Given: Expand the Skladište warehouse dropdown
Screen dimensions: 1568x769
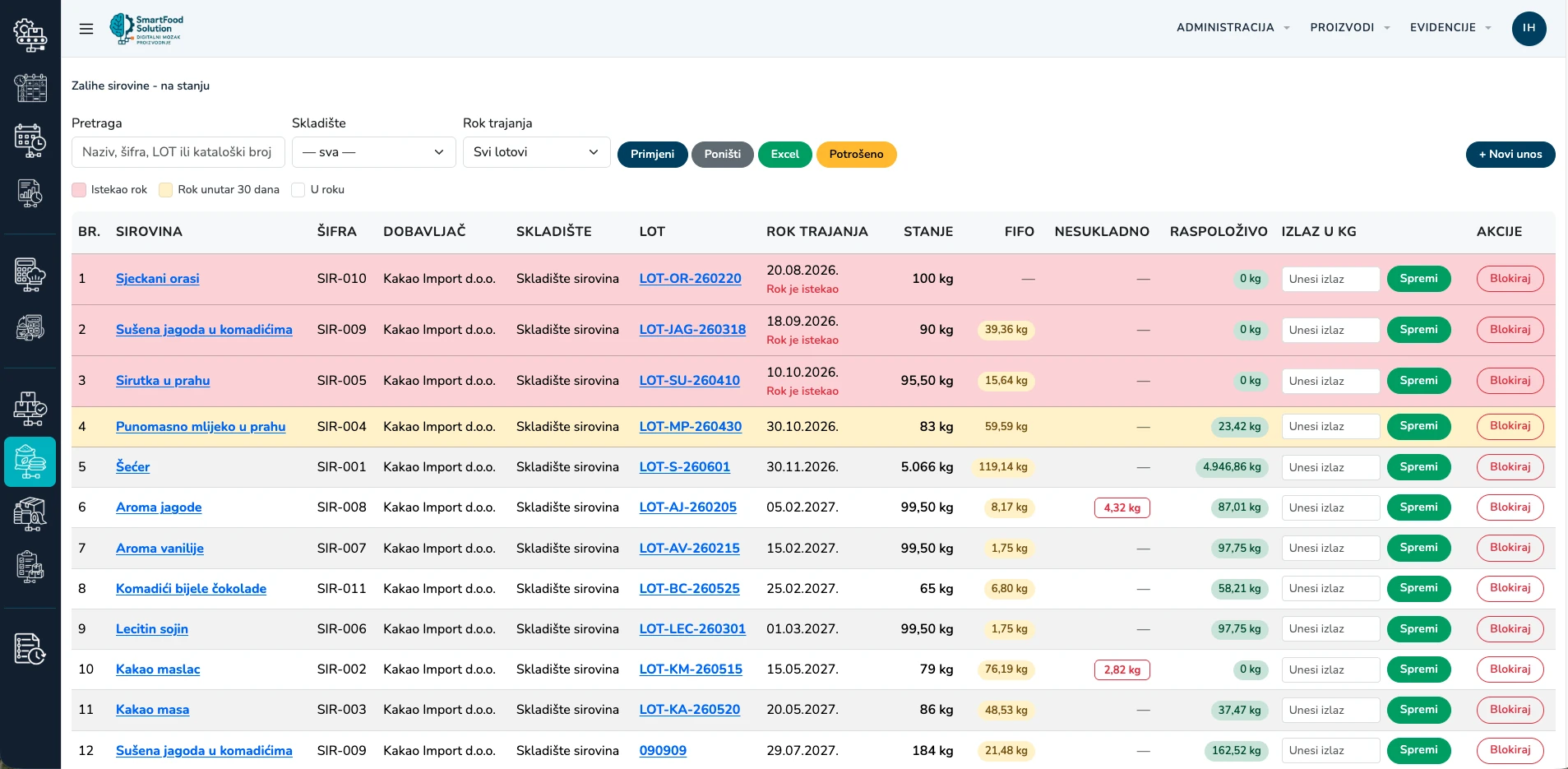Looking at the screenshot, I should [x=374, y=152].
